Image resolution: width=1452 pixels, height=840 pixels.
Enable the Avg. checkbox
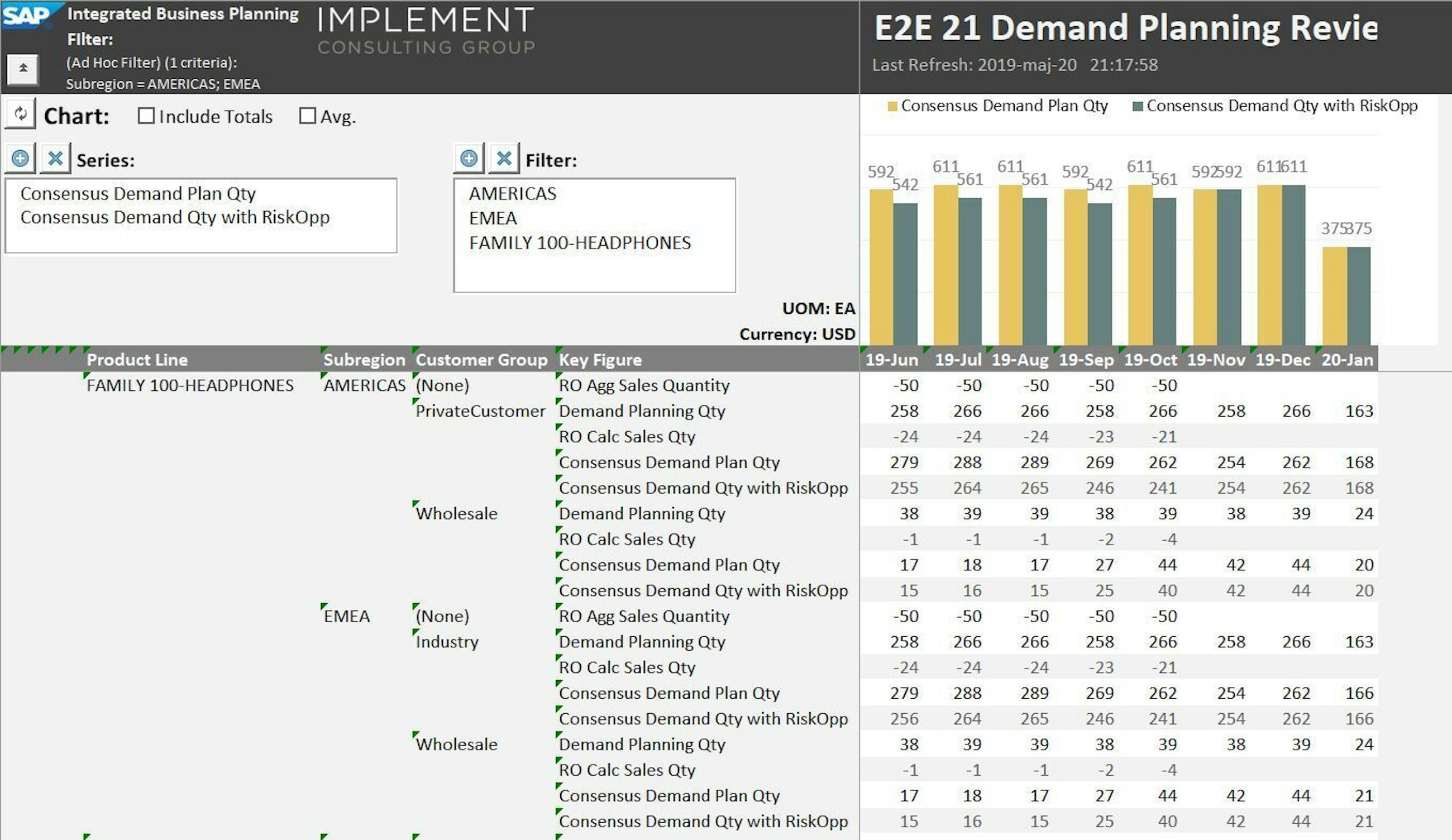pyautogui.click(x=307, y=115)
